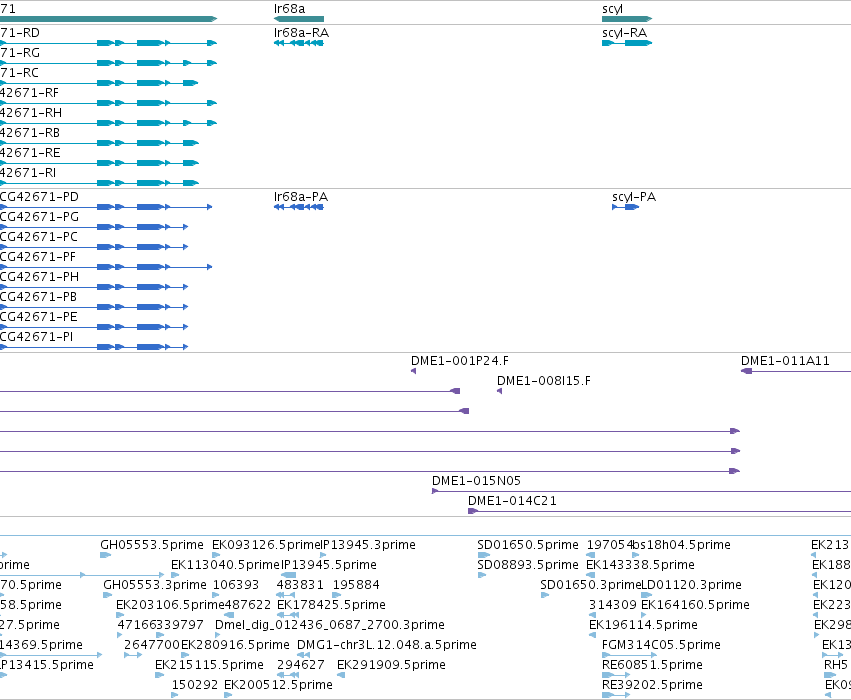Open protein label CG42671-PC

point(39,237)
